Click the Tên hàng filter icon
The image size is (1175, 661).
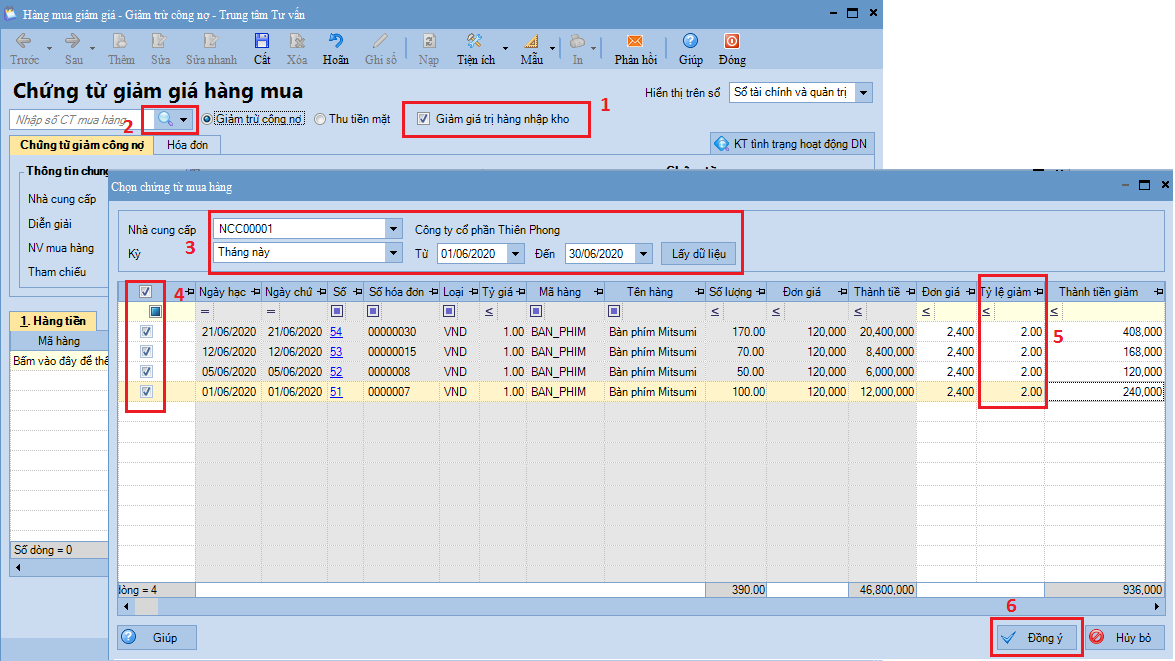pyautogui.click(x=614, y=311)
